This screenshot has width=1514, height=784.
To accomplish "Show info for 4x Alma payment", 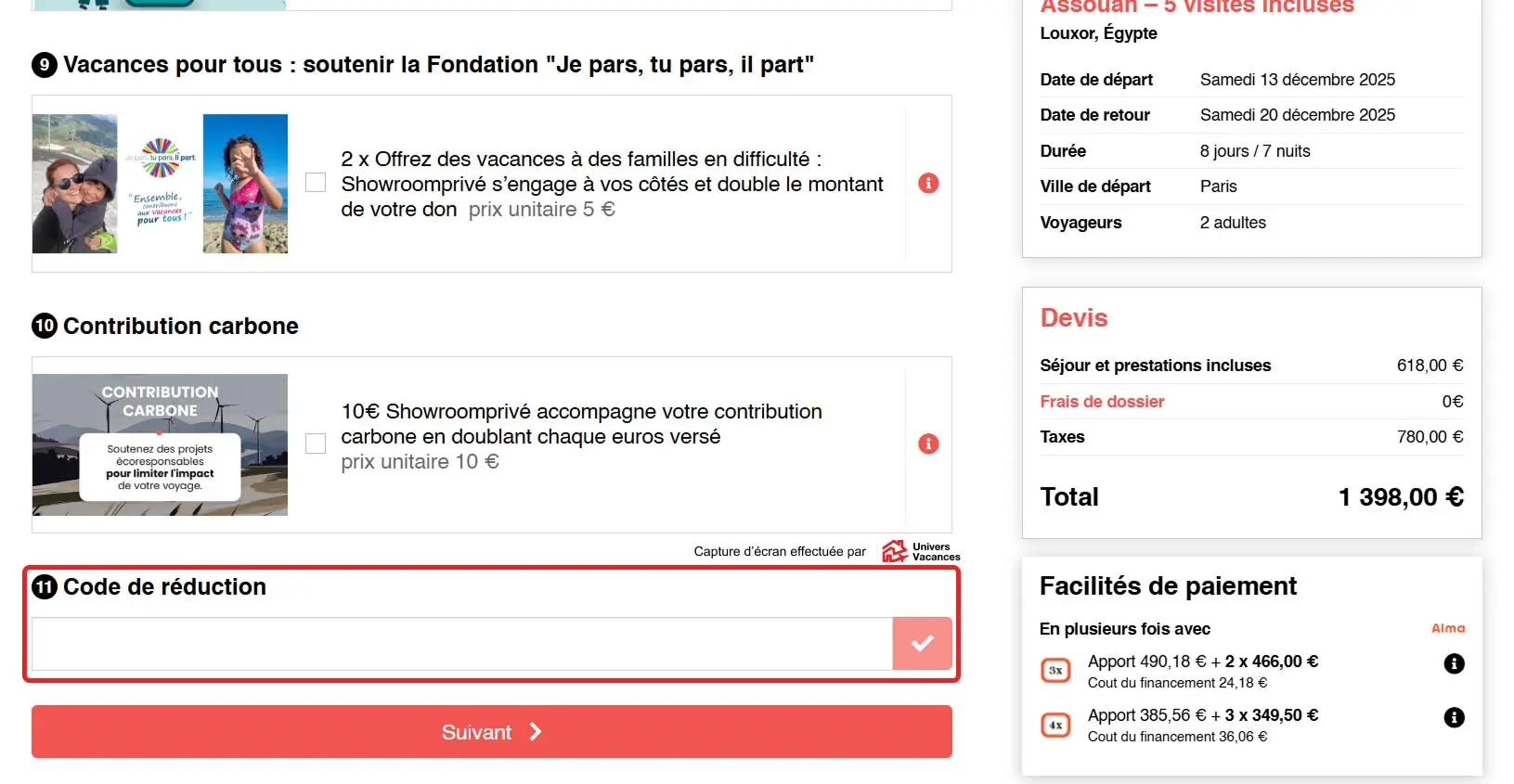I will coord(1454,717).
